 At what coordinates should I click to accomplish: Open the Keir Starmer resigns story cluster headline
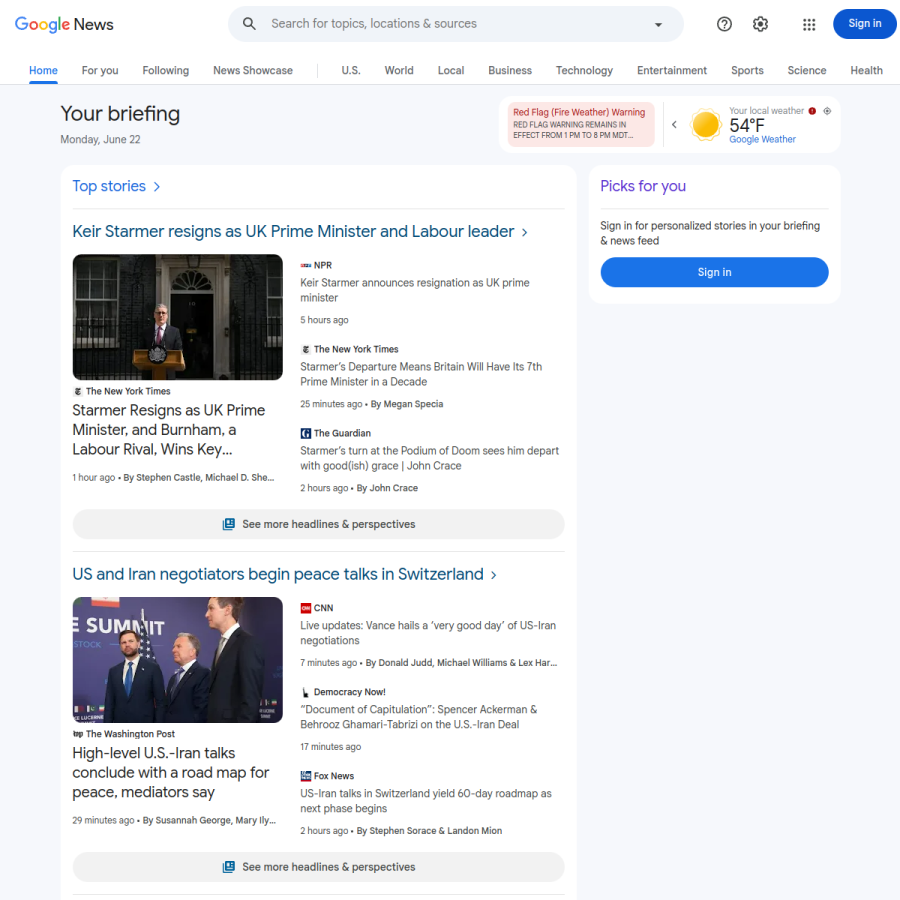coord(293,231)
